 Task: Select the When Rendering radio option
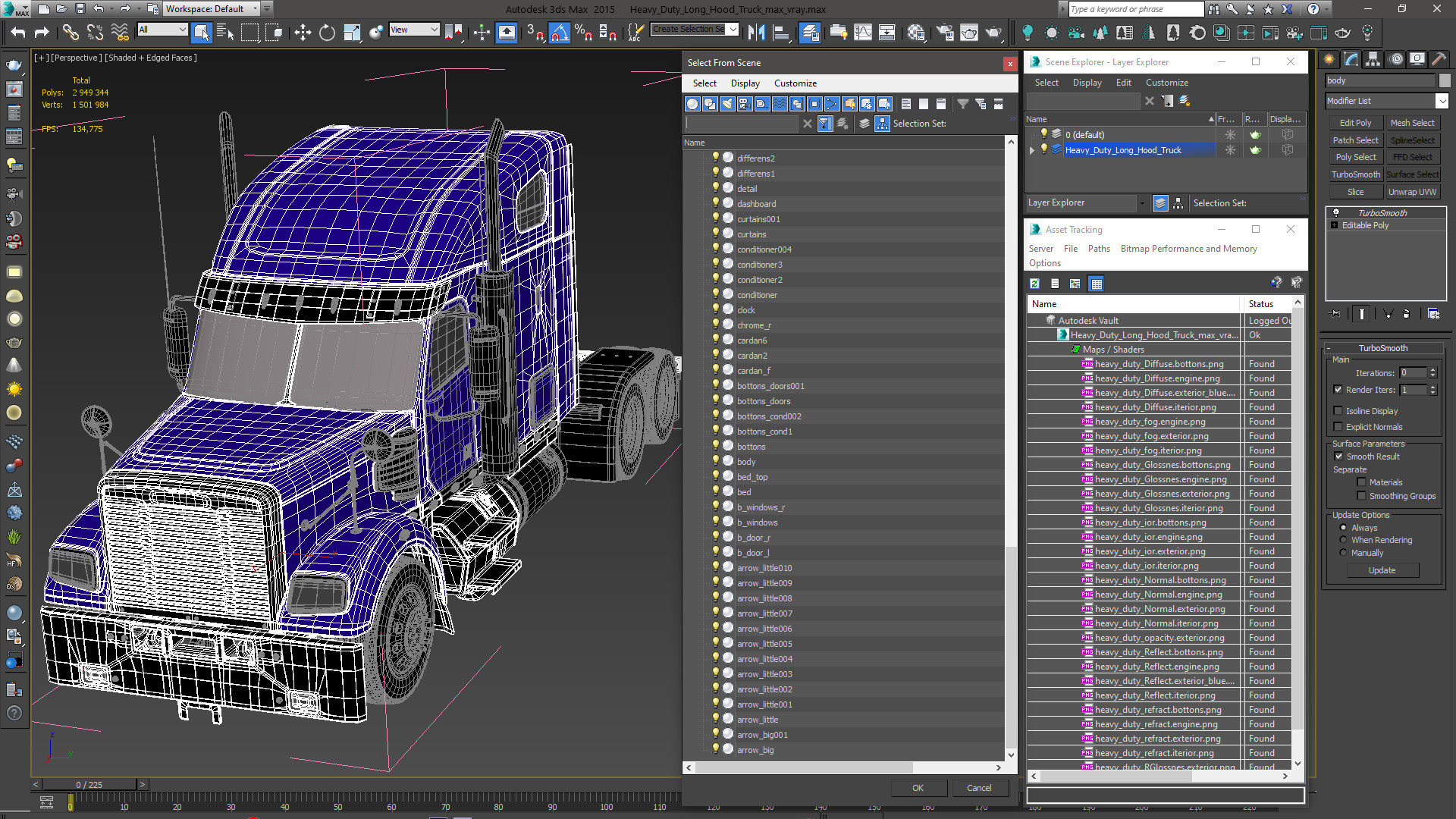[x=1343, y=540]
